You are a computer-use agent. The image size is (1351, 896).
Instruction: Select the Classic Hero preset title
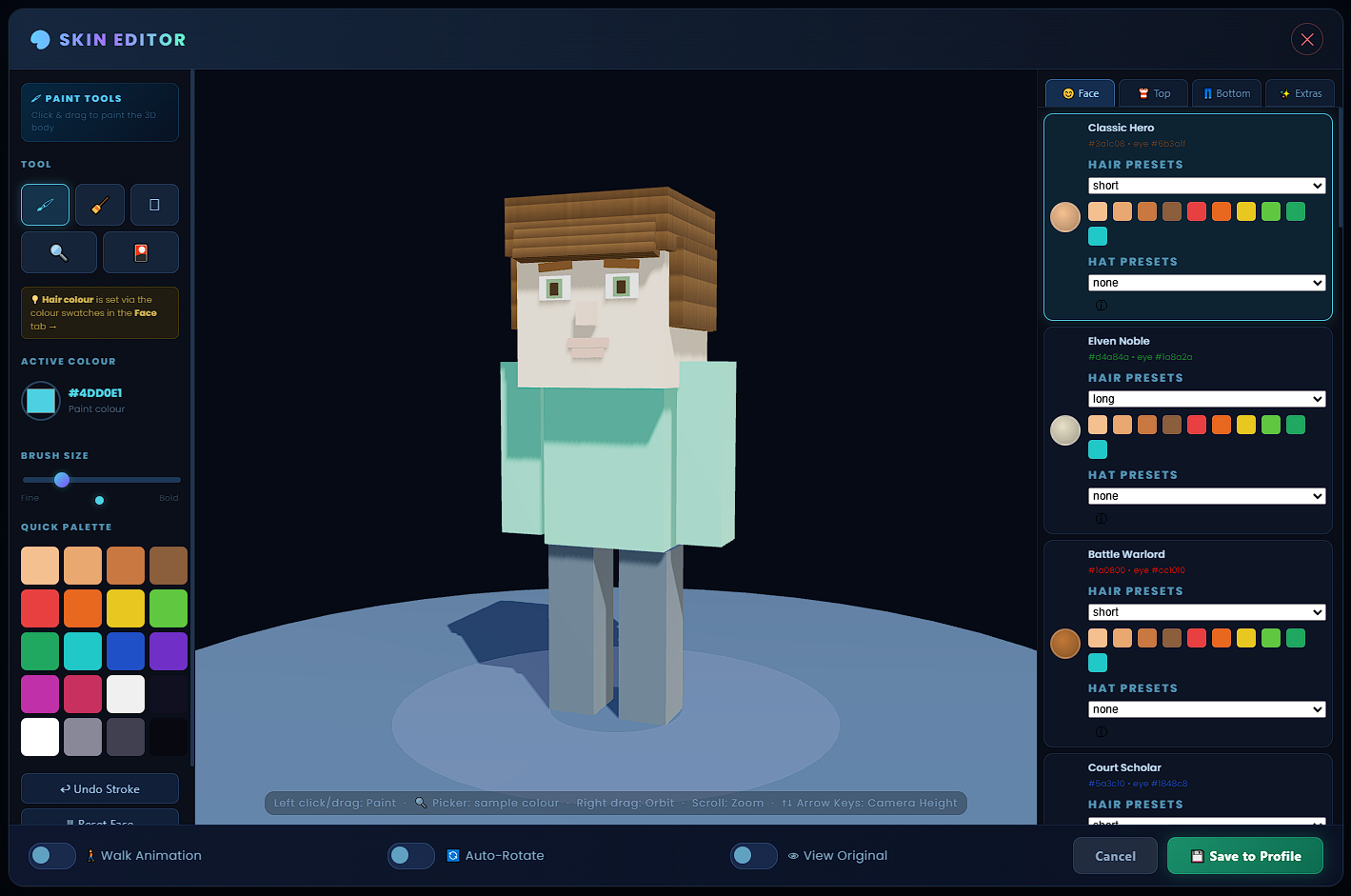[x=1121, y=128]
